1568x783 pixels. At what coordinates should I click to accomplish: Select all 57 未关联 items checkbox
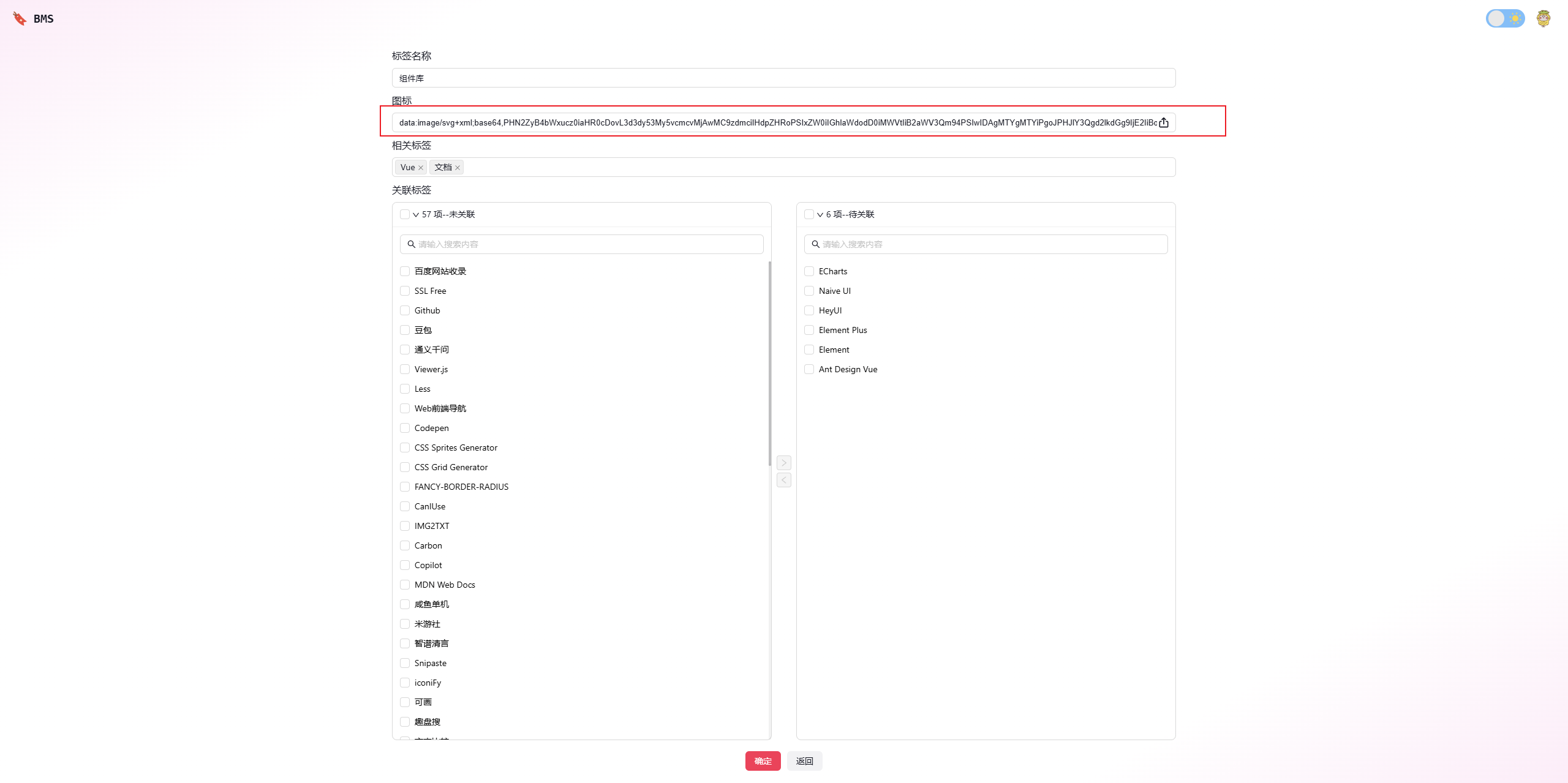tap(405, 214)
